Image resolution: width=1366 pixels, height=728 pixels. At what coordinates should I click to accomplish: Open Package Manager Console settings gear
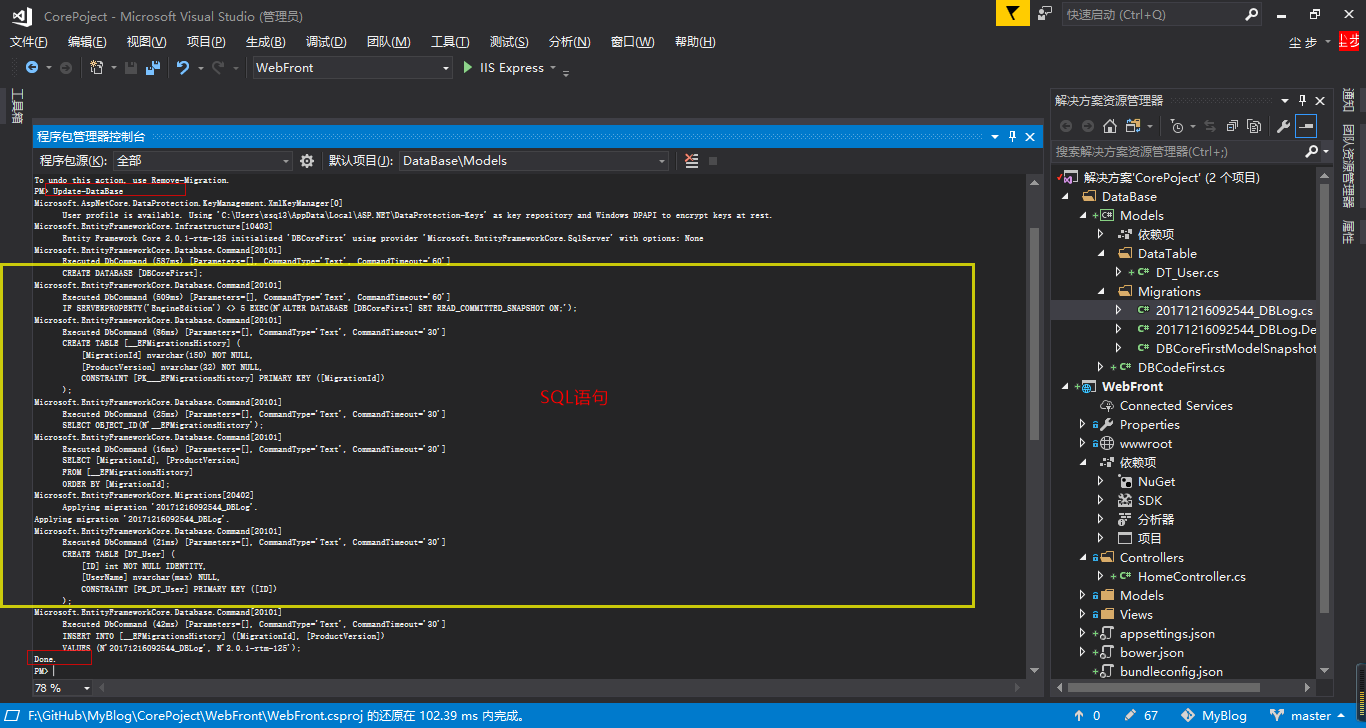tap(307, 161)
